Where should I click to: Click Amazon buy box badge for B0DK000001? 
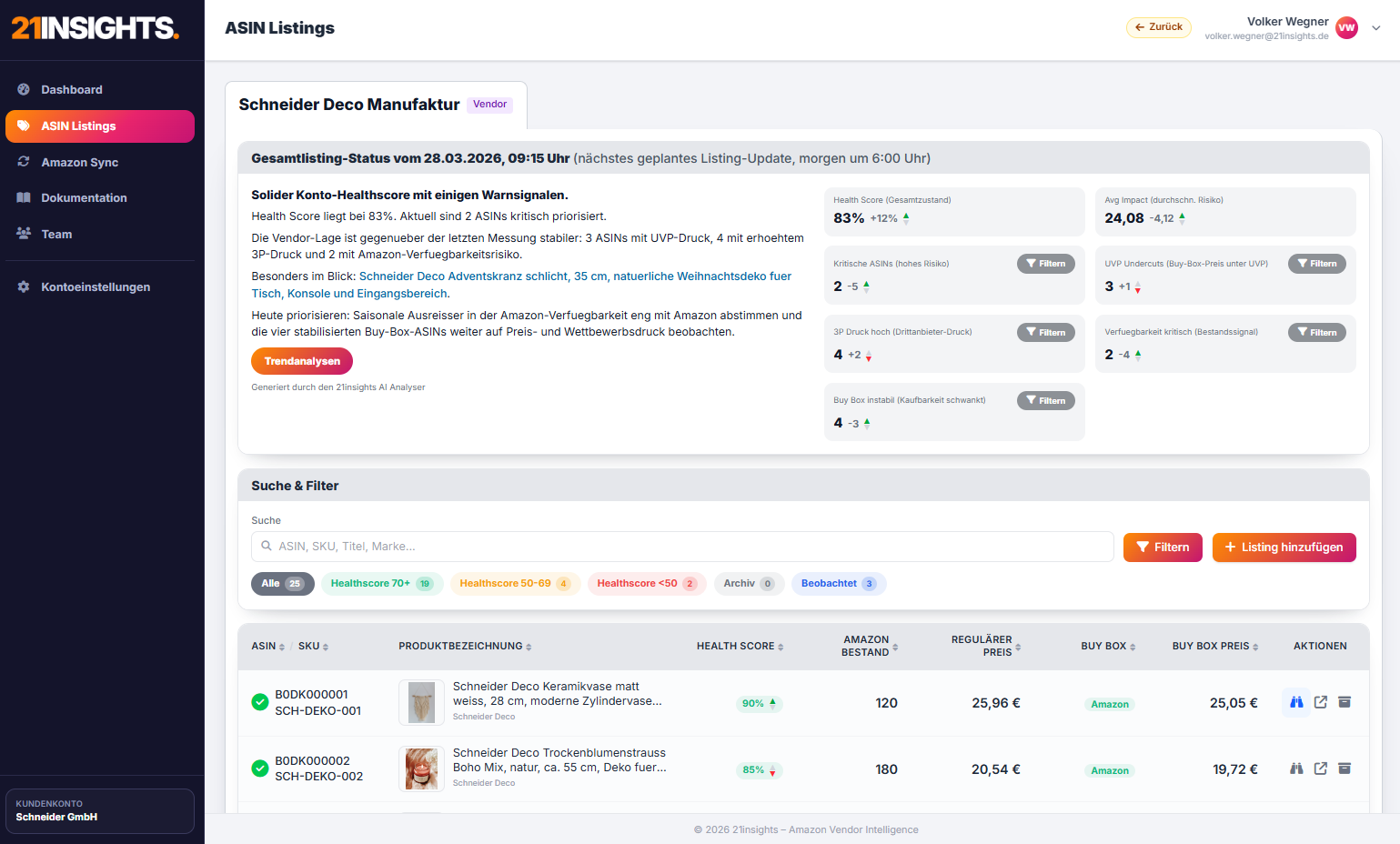click(x=1110, y=704)
